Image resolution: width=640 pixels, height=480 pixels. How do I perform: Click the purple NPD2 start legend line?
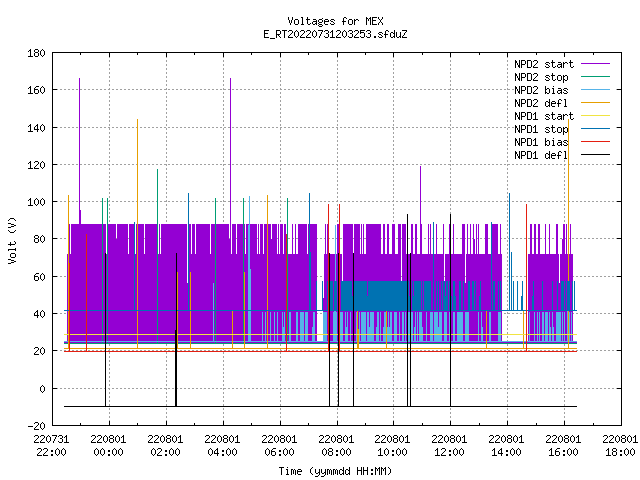595,64
